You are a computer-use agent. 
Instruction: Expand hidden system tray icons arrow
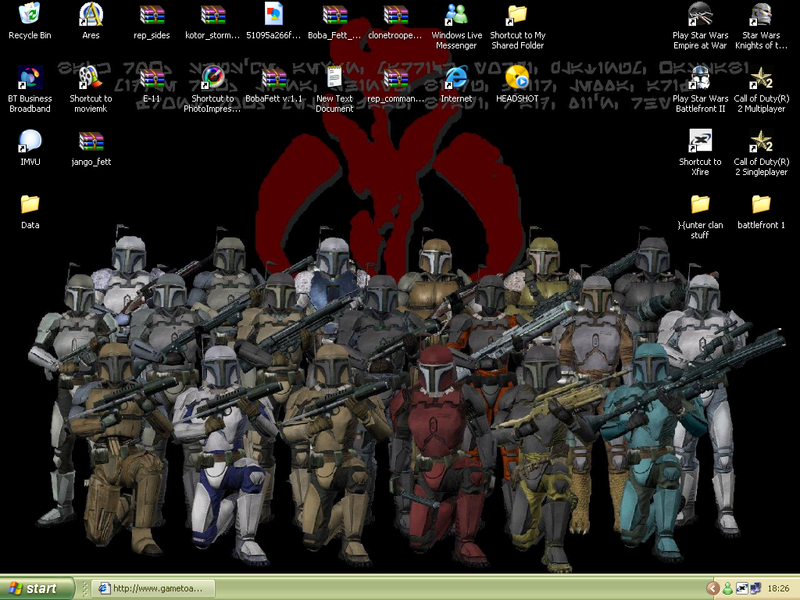(x=713, y=589)
